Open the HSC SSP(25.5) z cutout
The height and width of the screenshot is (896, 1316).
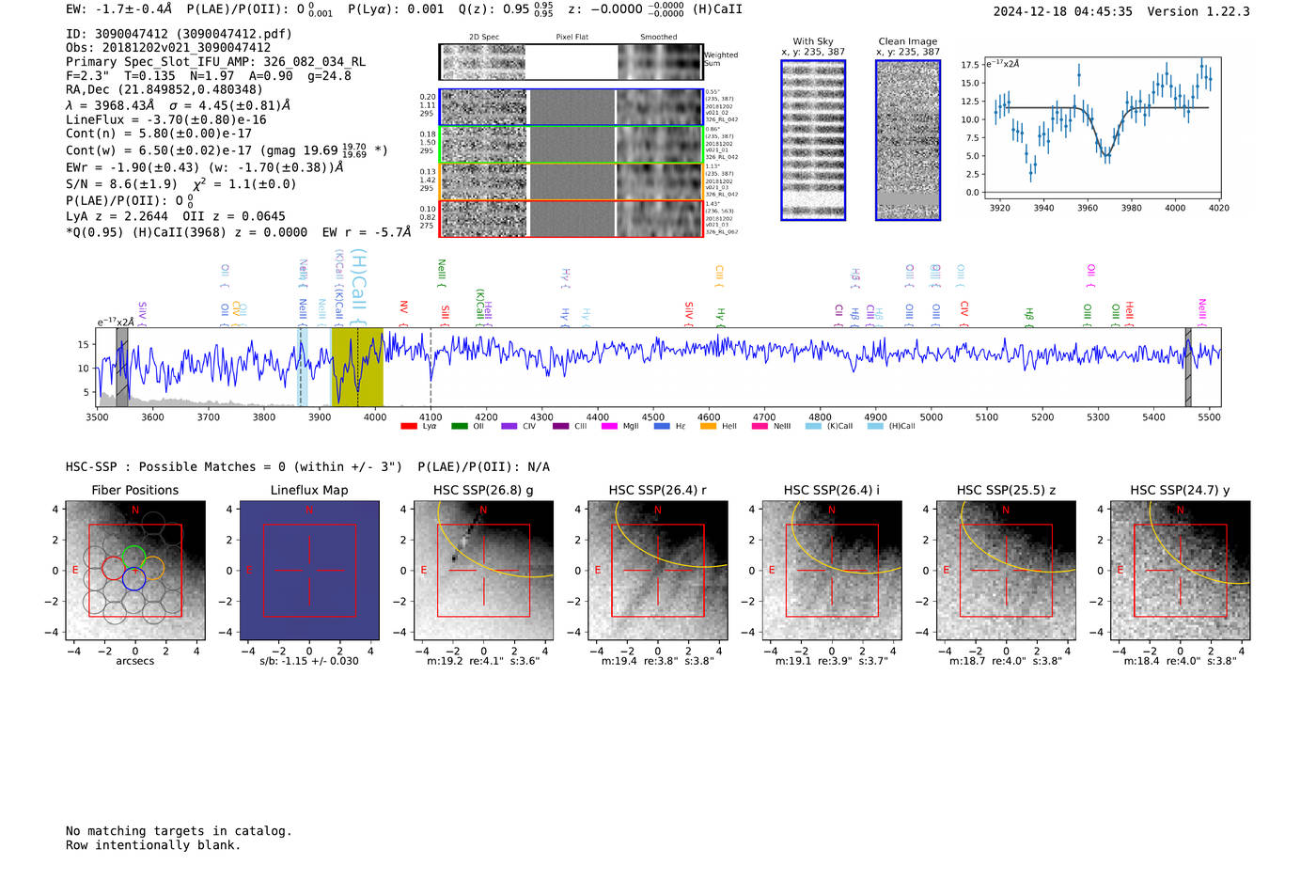[1006, 571]
